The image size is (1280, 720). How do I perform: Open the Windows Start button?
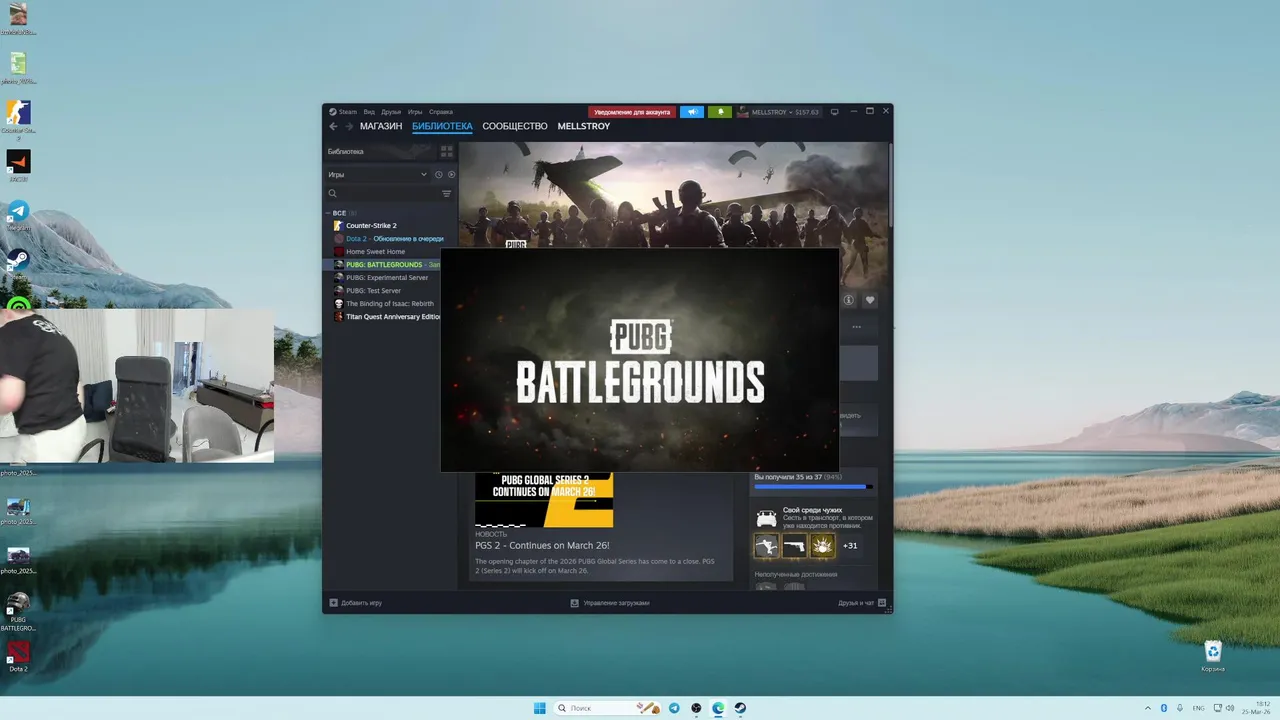pyautogui.click(x=540, y=708)
